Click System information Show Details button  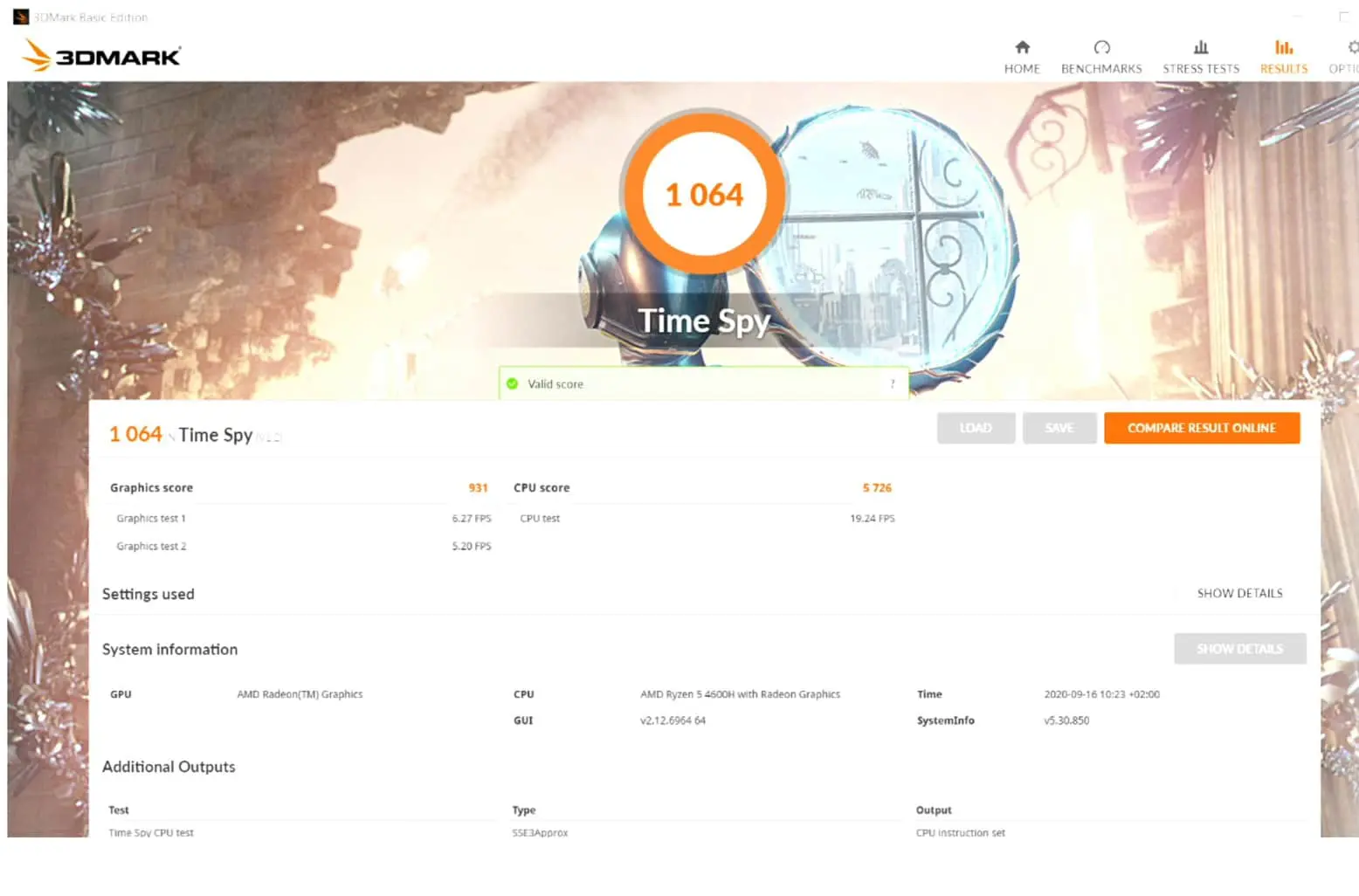pyautogui.click(x=1240, y=649)
